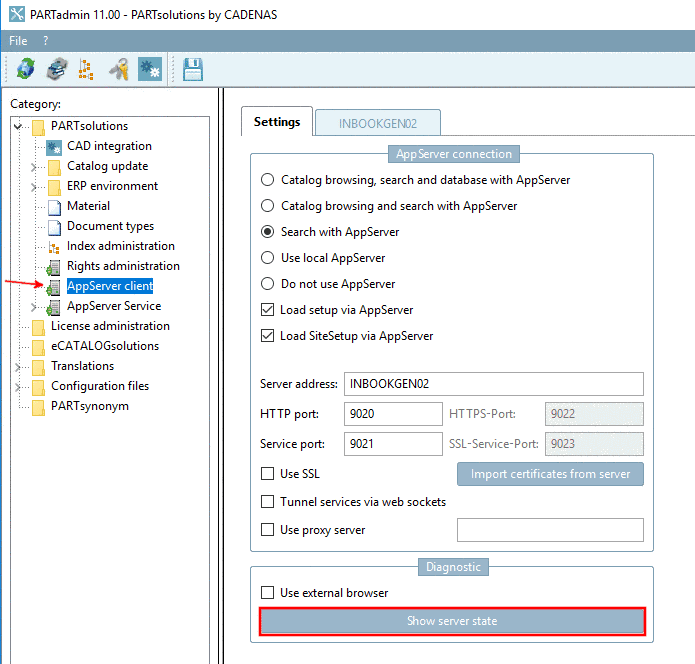Select Search with AppServer radio button
This screenshot has width=695, height=664.
(267, 232)
